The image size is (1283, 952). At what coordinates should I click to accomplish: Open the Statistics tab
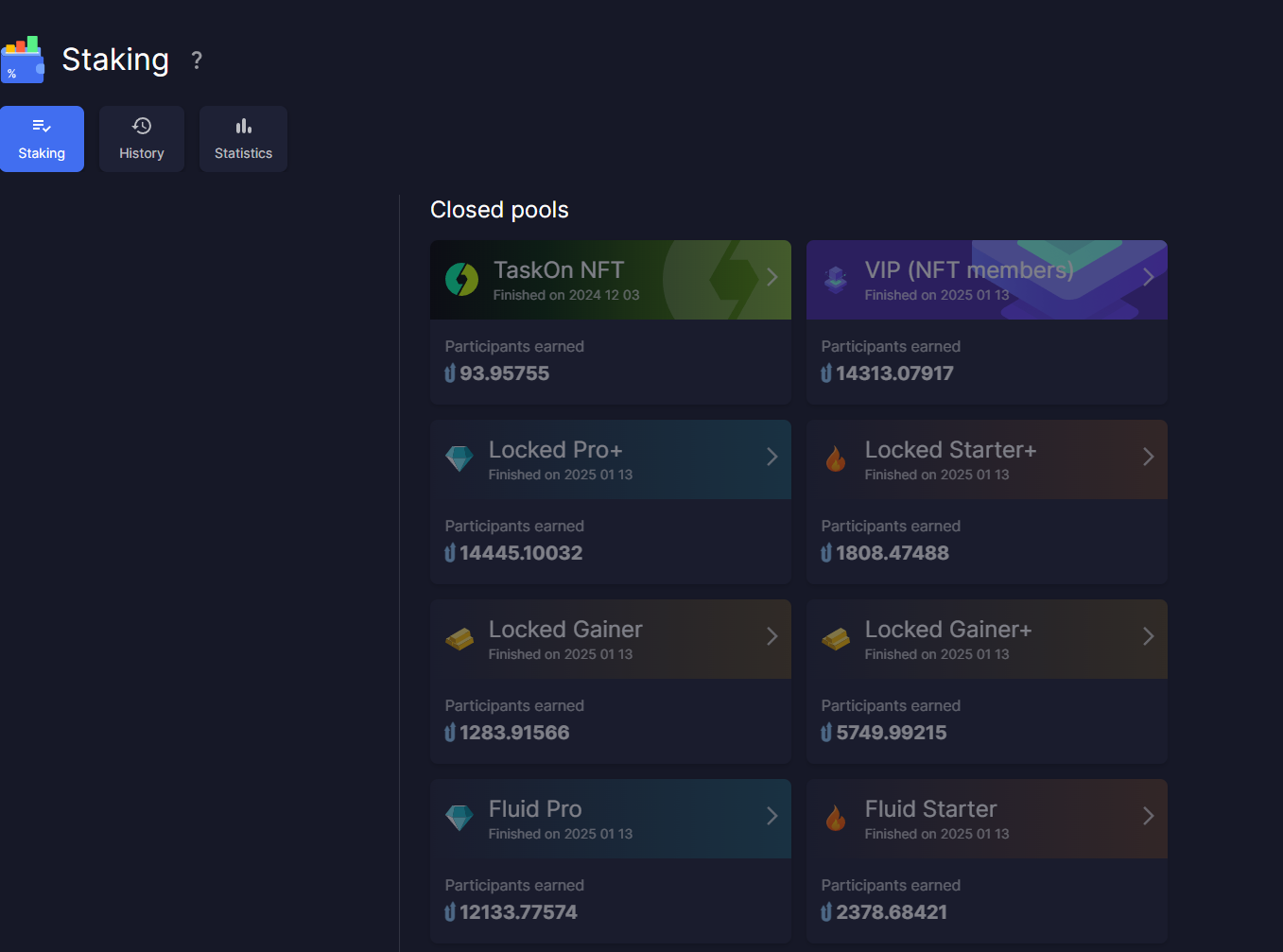click(x=243, y=139)
